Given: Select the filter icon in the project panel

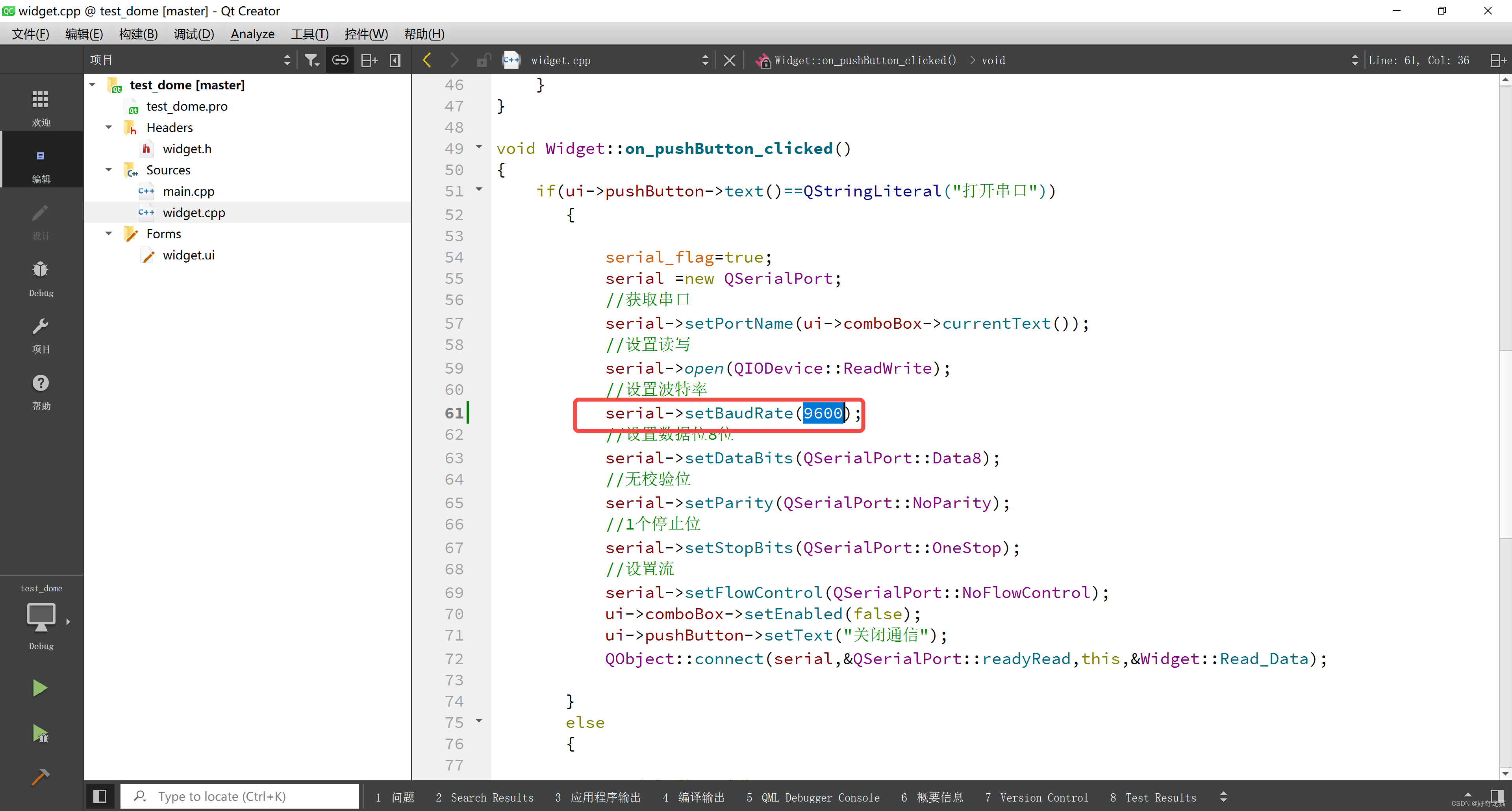Looking at the screenshot, I should [x=312, y=59].
